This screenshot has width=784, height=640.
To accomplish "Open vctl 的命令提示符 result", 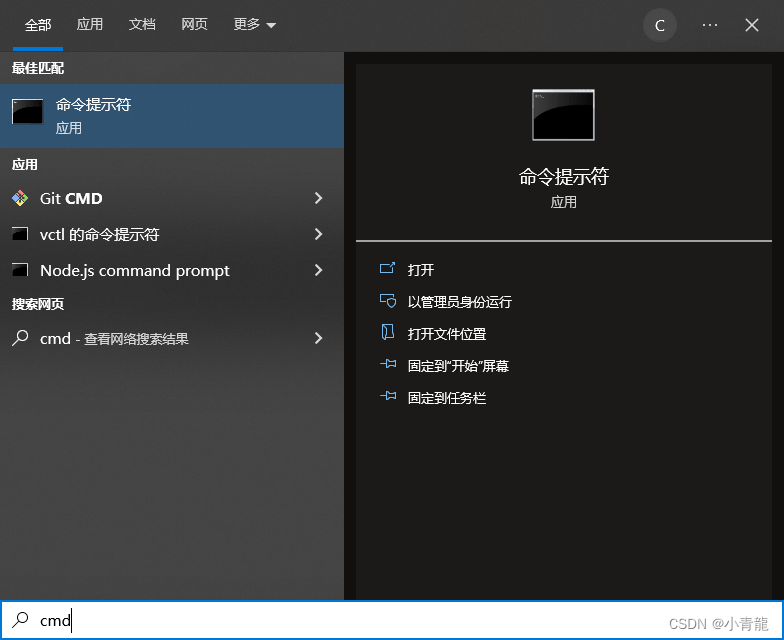I will pos(172,234).
